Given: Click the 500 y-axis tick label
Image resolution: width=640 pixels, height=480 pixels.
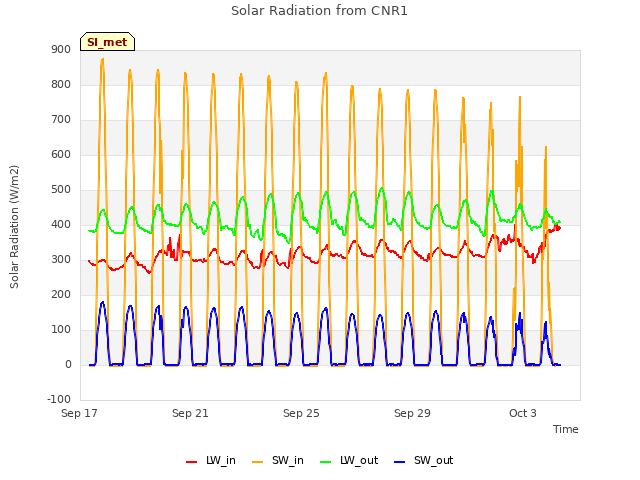Looking at the screenshot, I should click(61, 190).
